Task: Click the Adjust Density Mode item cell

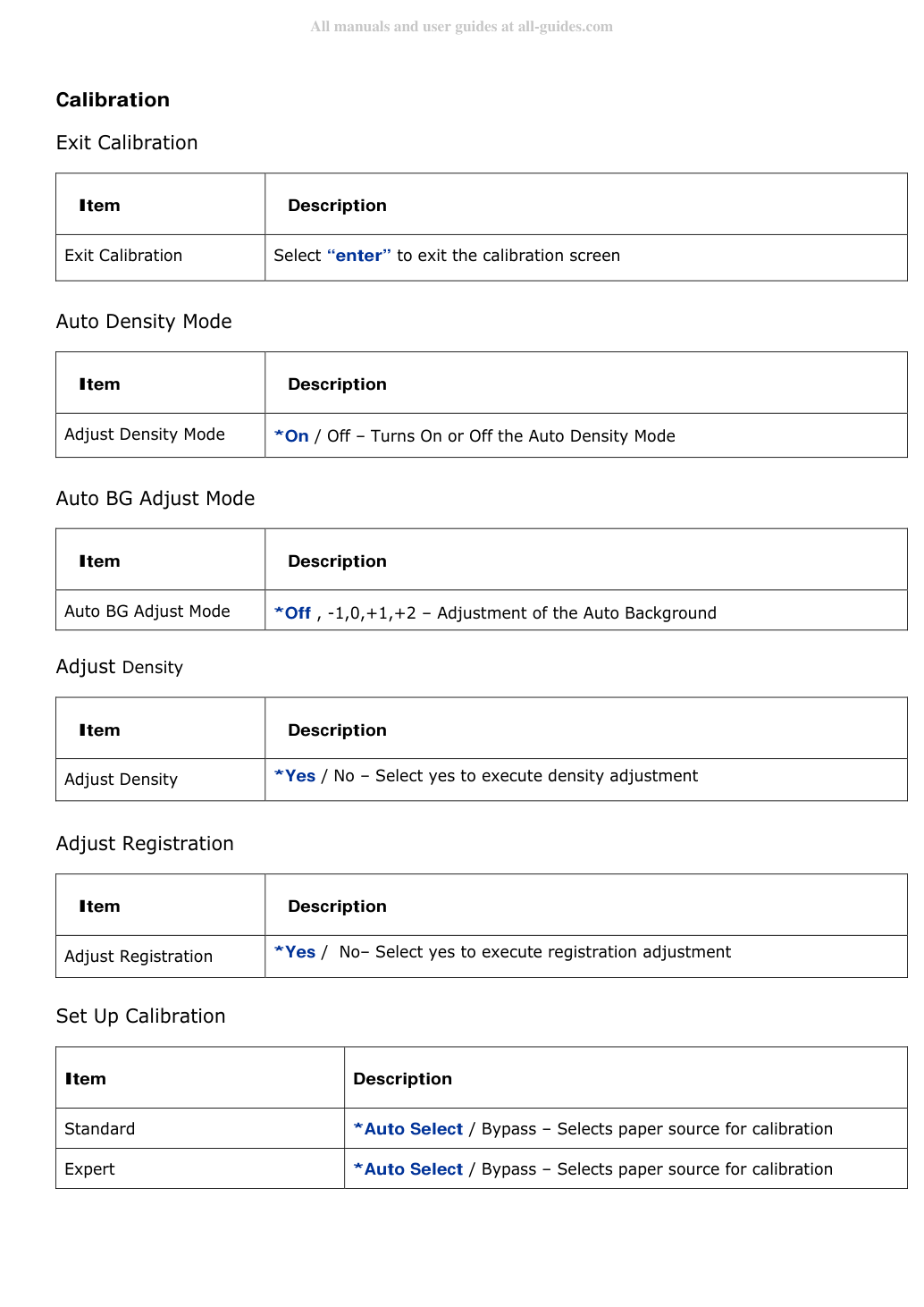Action: tap(161, 435)
